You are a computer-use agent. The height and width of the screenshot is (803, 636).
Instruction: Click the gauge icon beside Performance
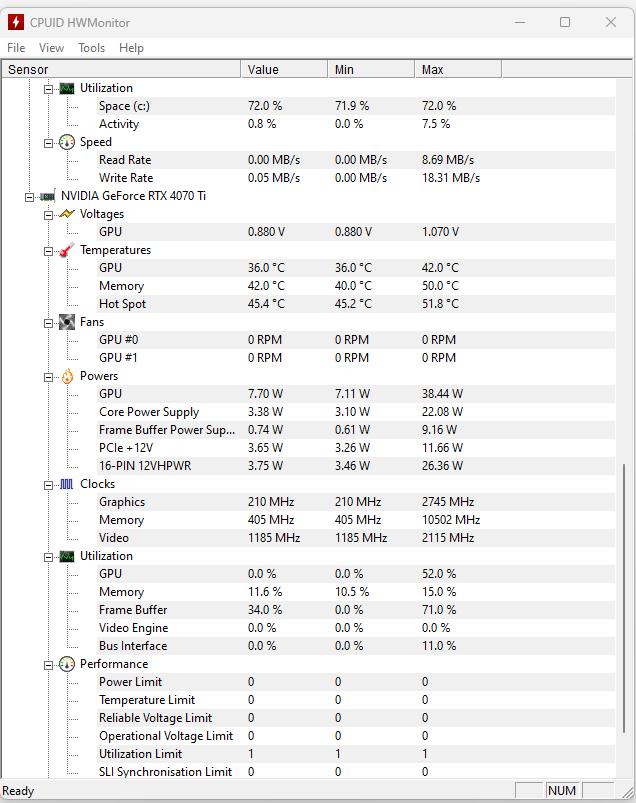[x=67, y=664]
